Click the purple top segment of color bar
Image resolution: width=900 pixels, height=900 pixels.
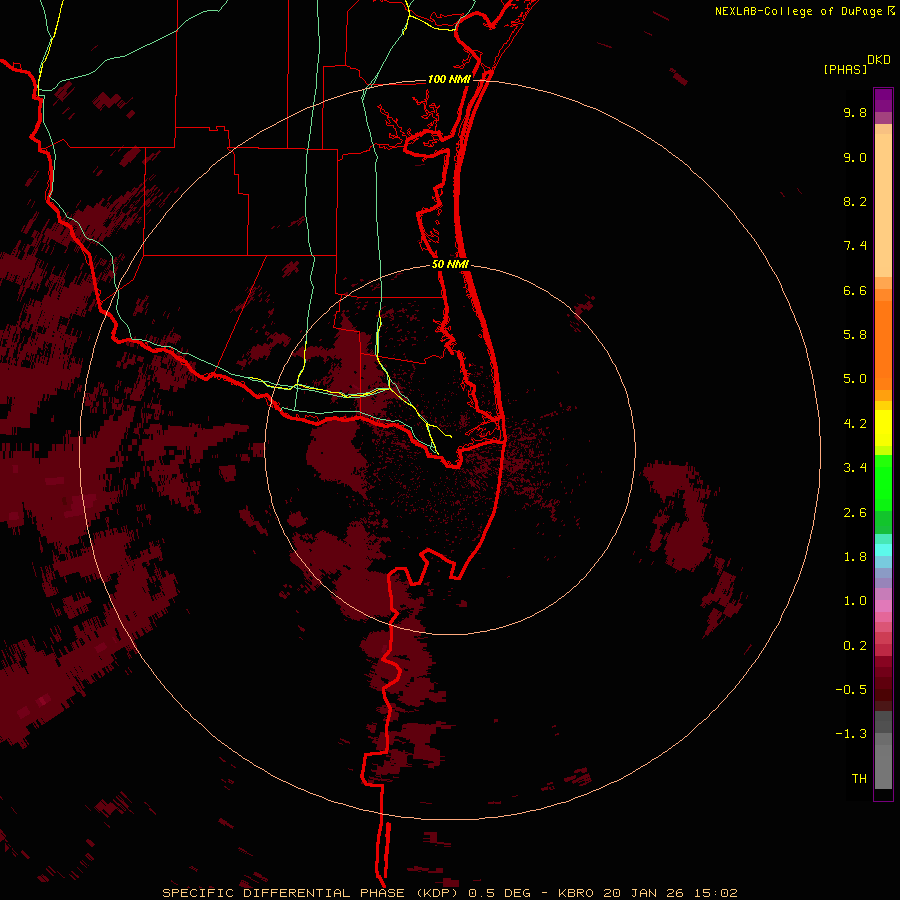(883, 100)
